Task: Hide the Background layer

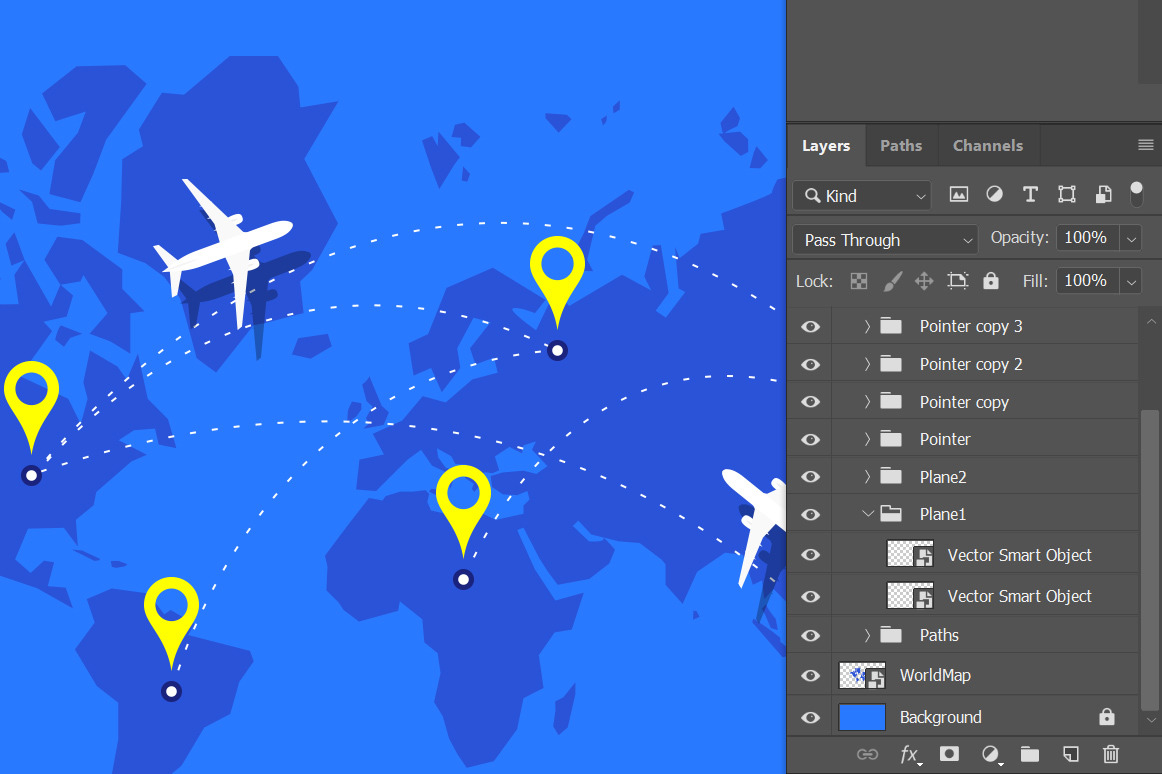Action: [x=810, y=717]
